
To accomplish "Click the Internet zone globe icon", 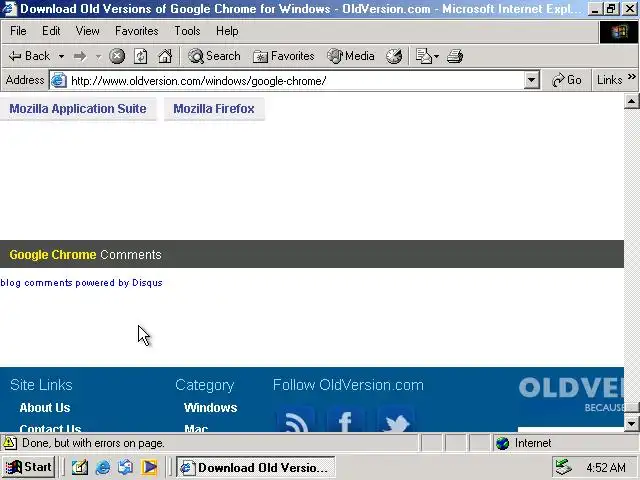I will [502, 443].
